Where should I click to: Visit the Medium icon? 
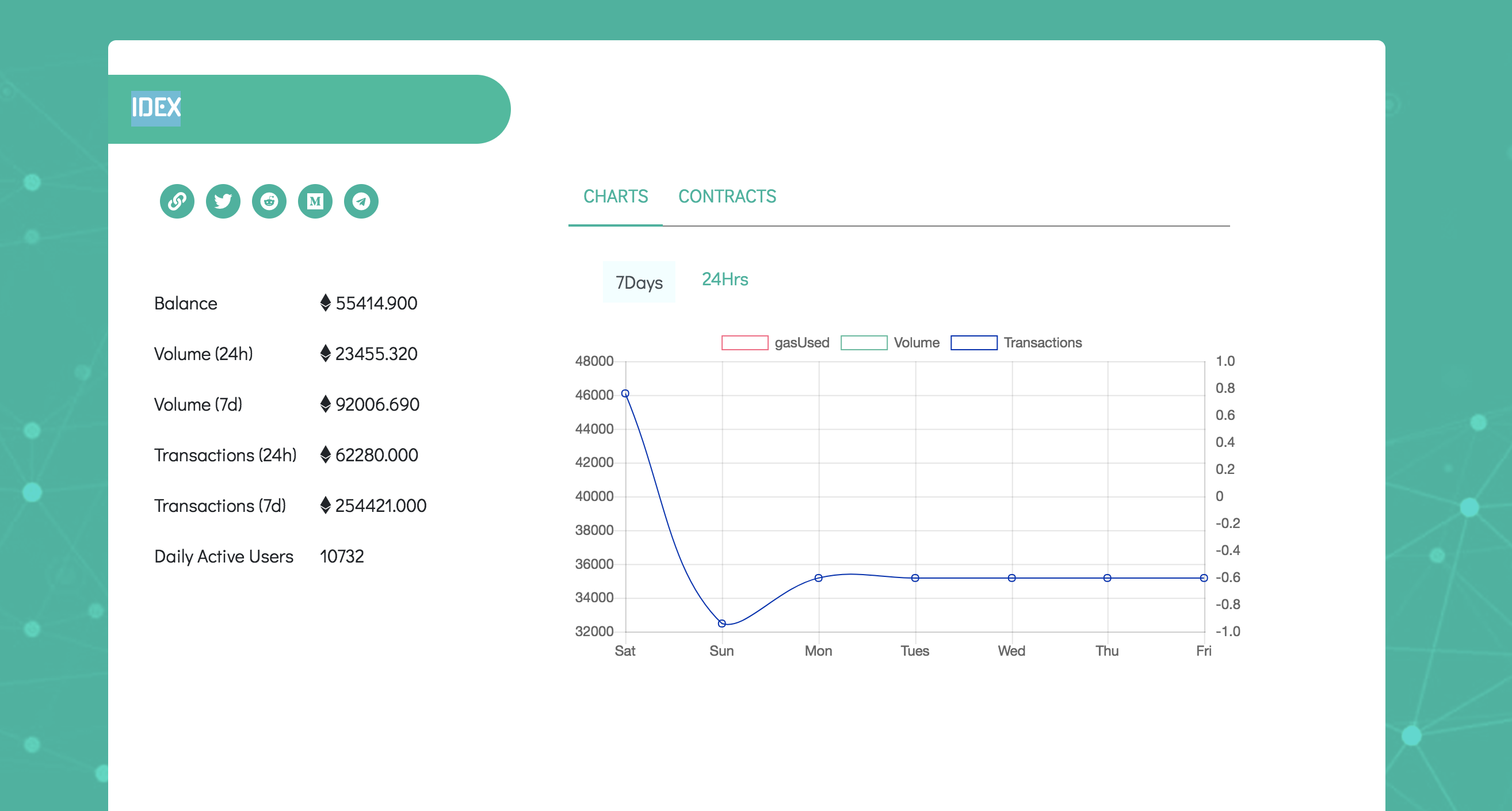click(315, 201)
